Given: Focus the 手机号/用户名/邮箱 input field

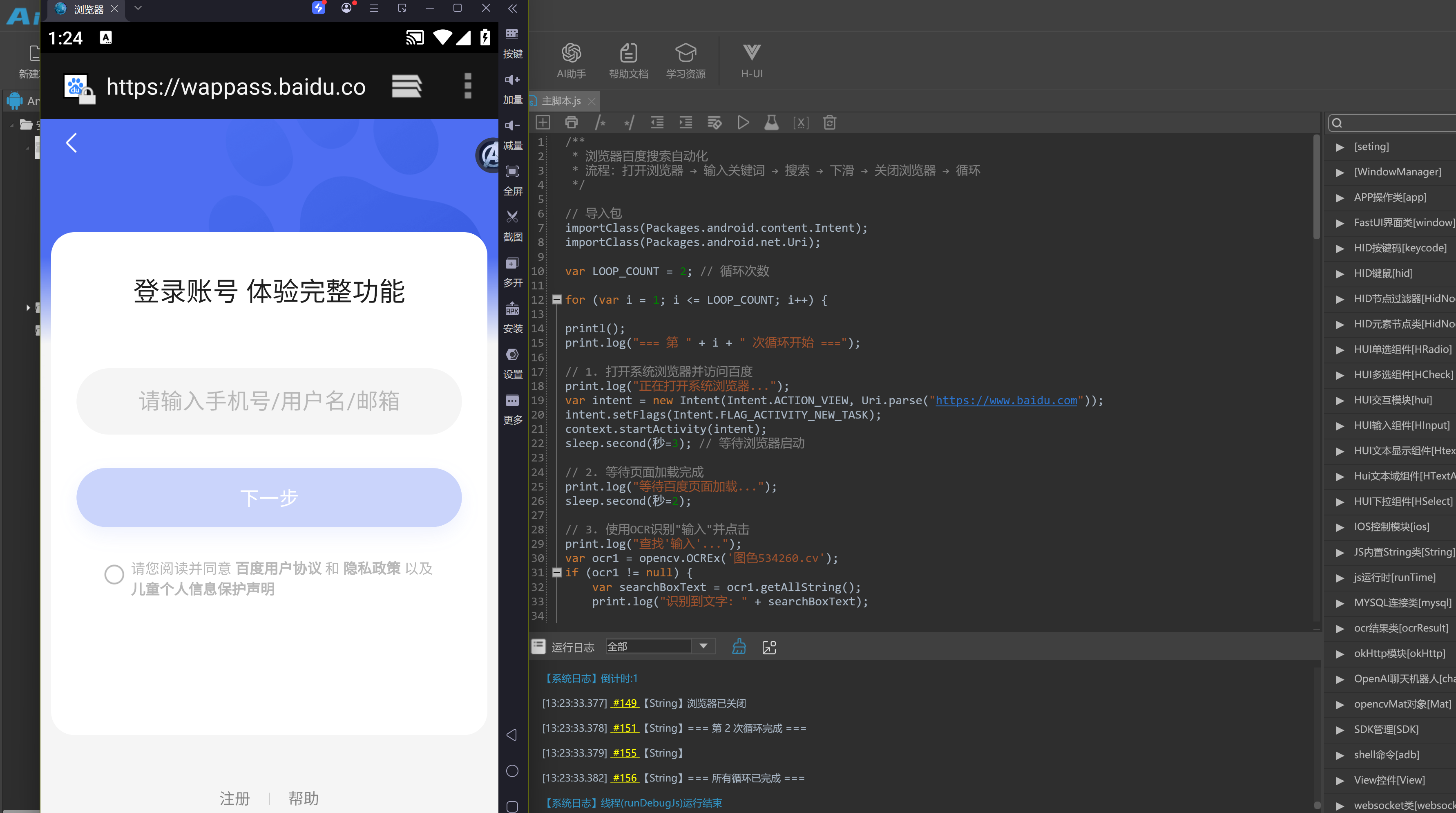Looking at the screenshot, I should [x=269, y=401].
